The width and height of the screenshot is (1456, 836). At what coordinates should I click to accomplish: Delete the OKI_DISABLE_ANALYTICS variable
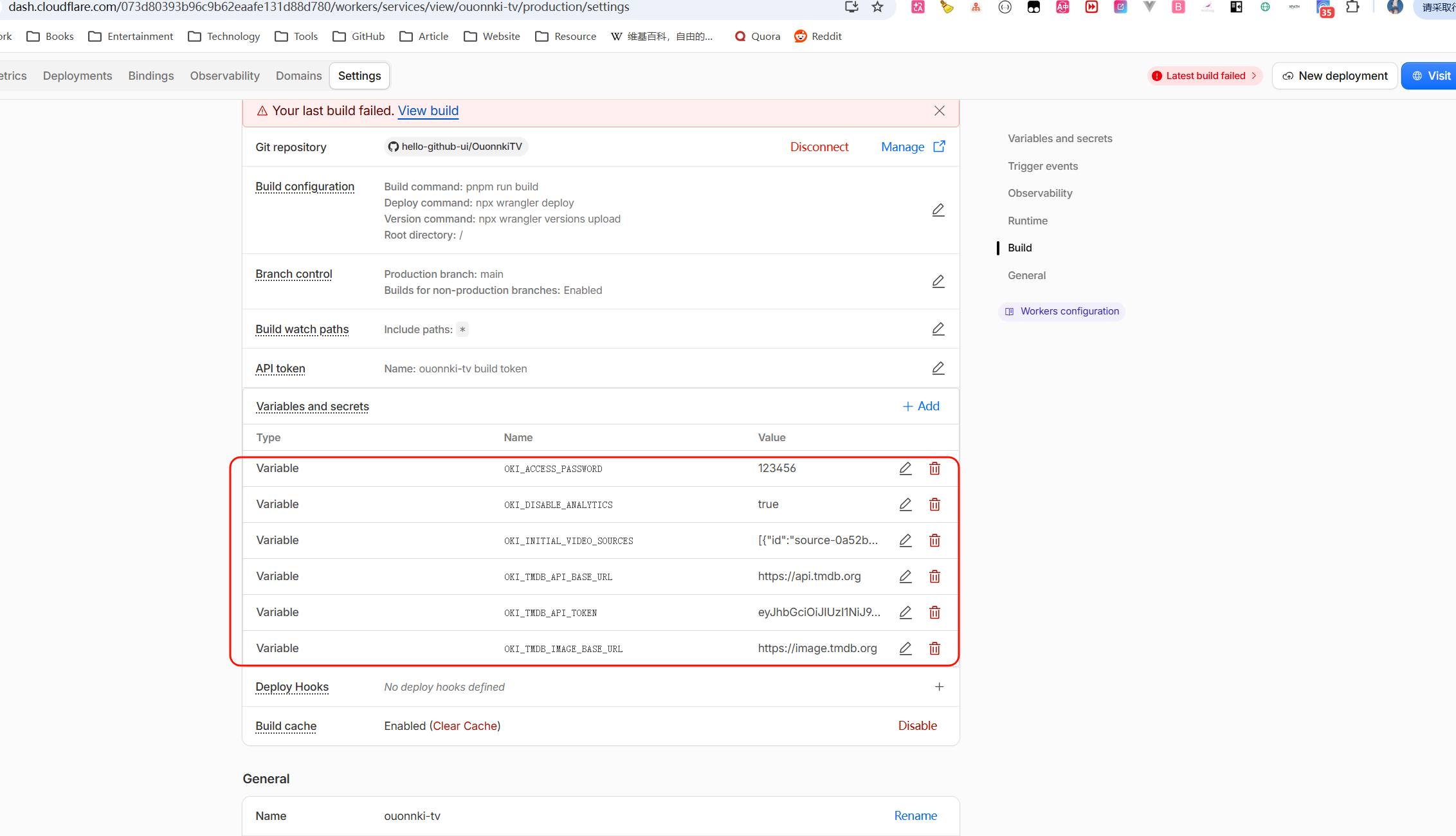(934, 505)
